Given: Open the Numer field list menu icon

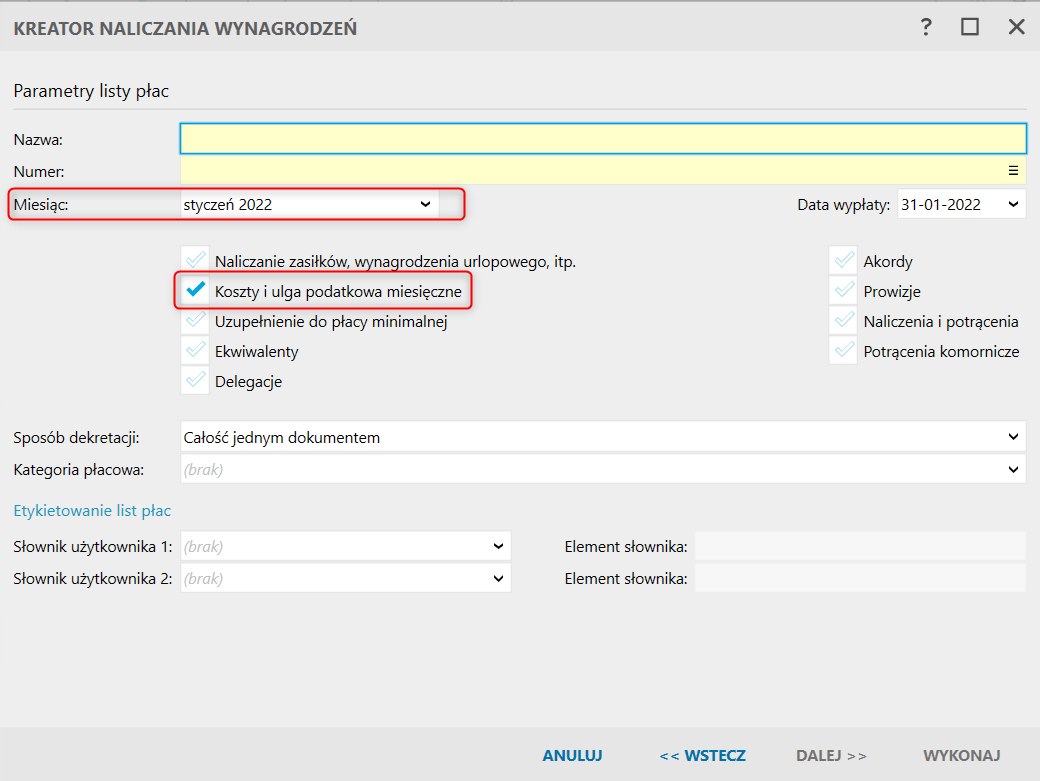Looking at the screenshot, I should point(1012,170).
